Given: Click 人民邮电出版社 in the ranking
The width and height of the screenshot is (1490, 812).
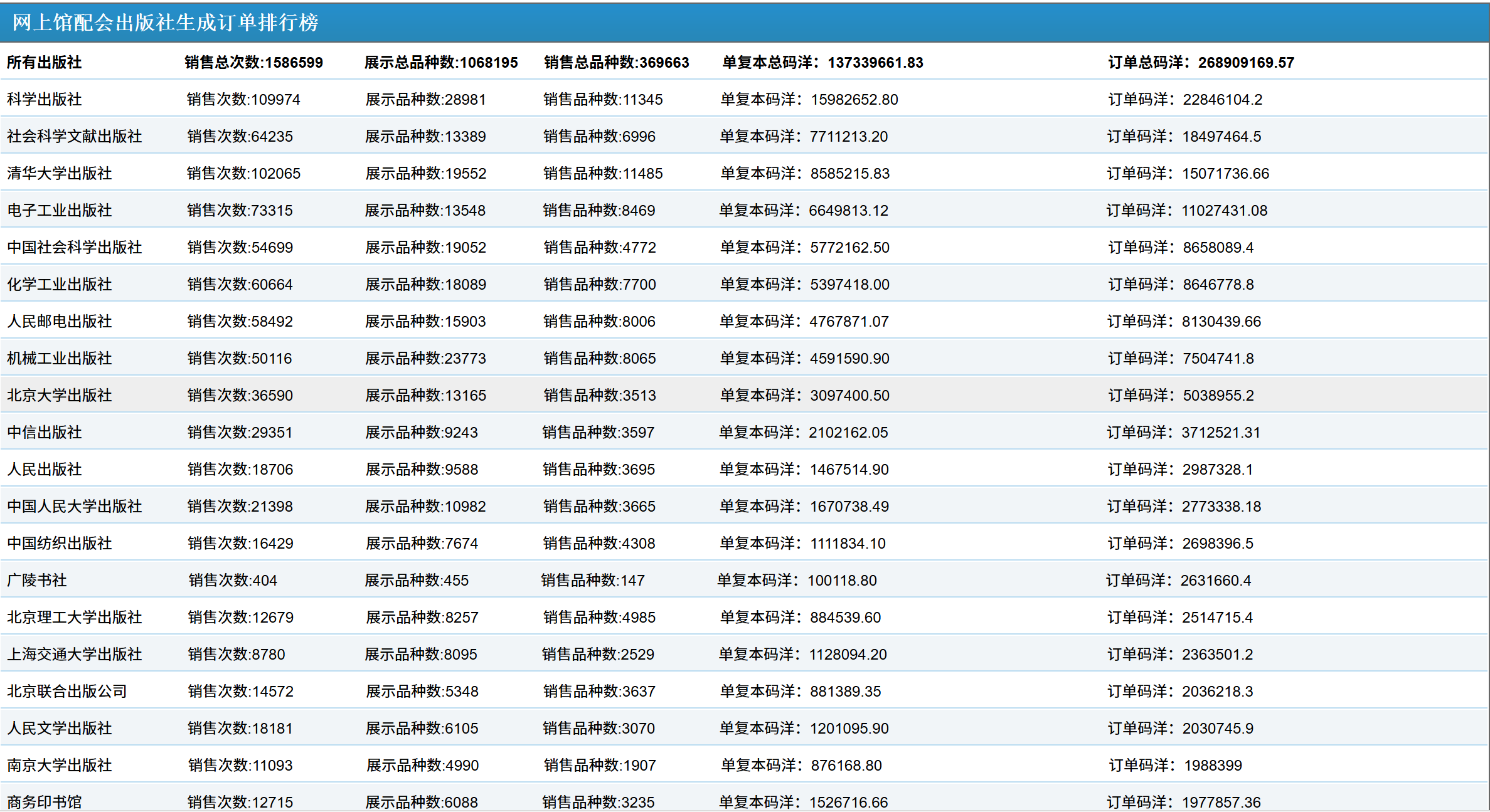Looking at the screenshot, I should click(60, 321).
